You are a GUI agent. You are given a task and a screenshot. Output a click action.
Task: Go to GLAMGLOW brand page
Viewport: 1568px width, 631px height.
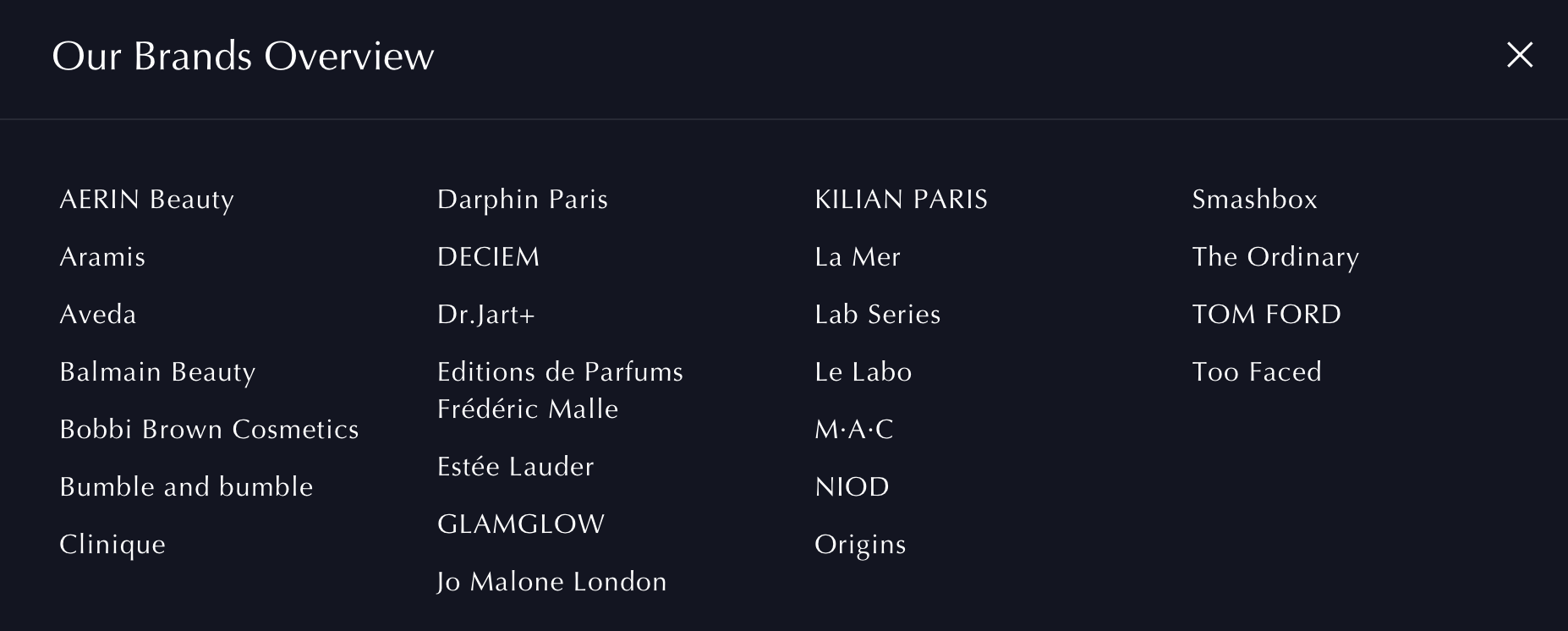click(520, 524)
